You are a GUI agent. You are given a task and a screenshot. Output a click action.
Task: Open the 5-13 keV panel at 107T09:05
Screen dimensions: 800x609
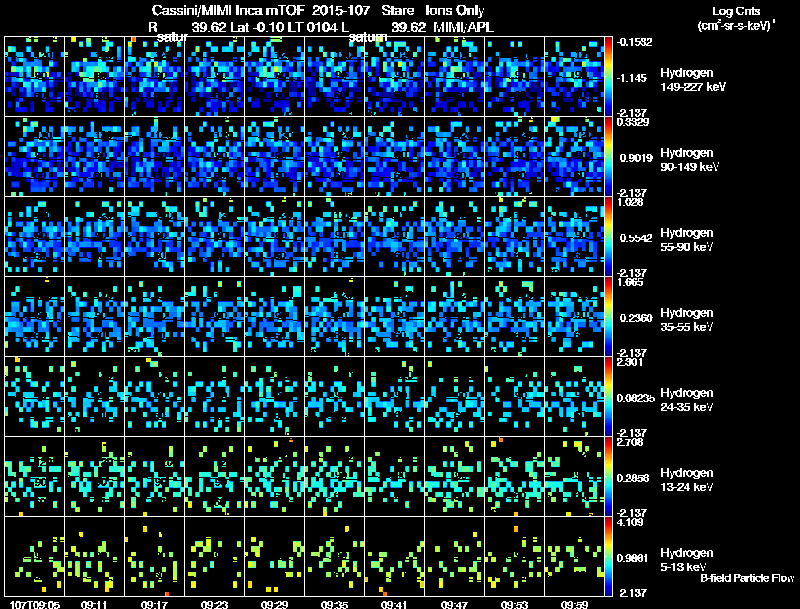click(x=35, y=557)
